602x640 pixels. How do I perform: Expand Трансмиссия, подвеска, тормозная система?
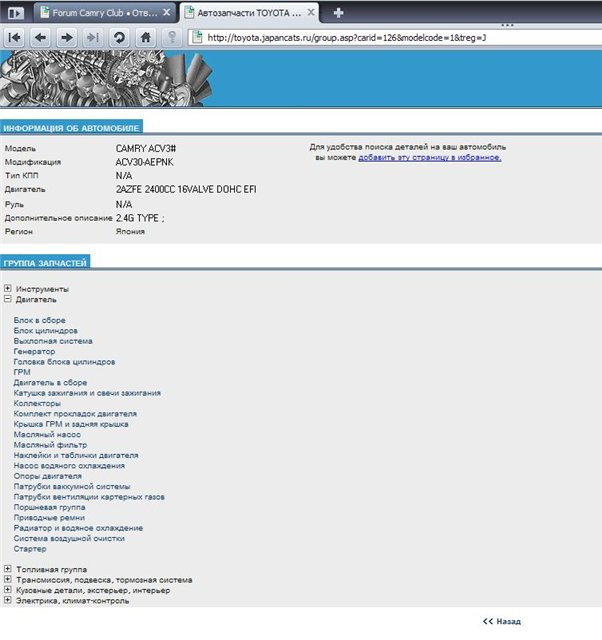8,580
